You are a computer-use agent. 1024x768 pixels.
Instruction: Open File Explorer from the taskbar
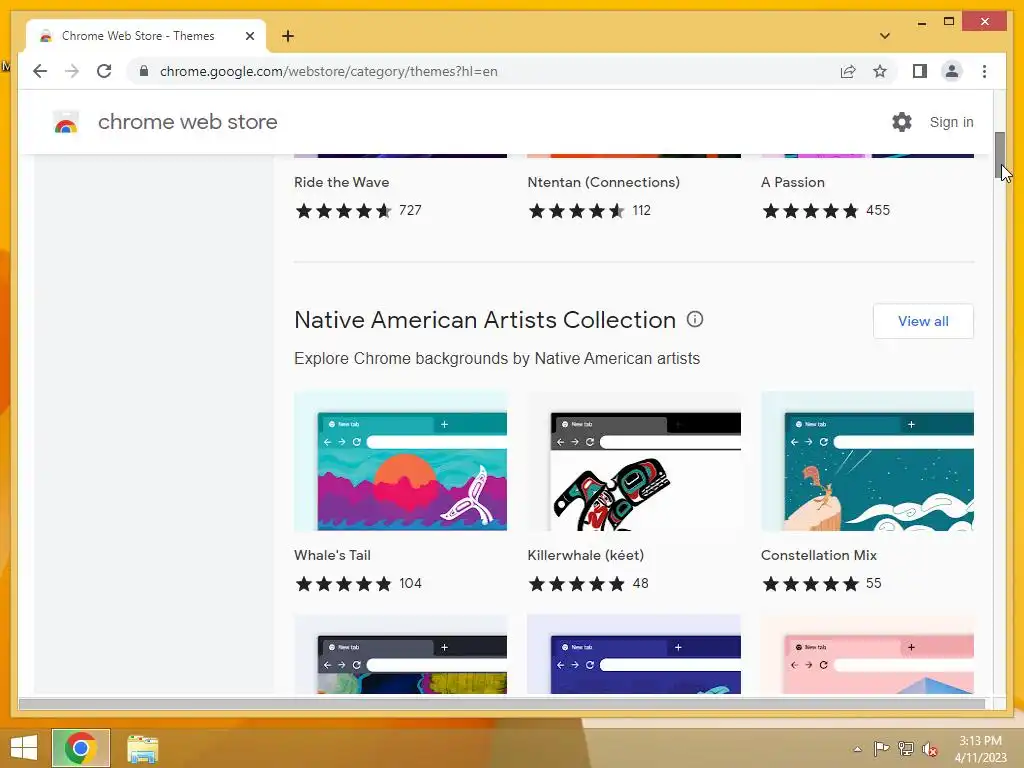[142, 748]
